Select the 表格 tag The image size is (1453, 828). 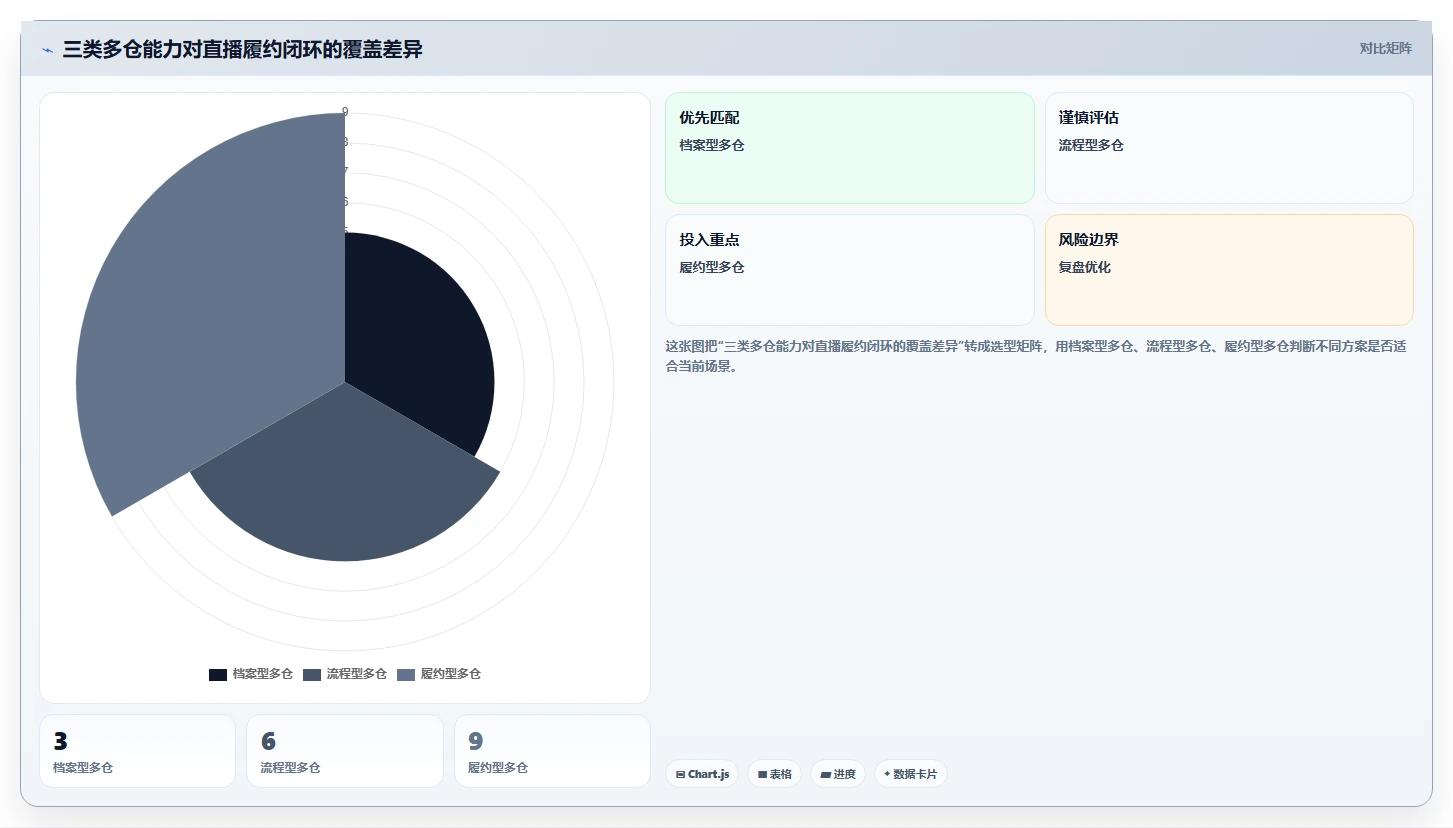point(774,774)
